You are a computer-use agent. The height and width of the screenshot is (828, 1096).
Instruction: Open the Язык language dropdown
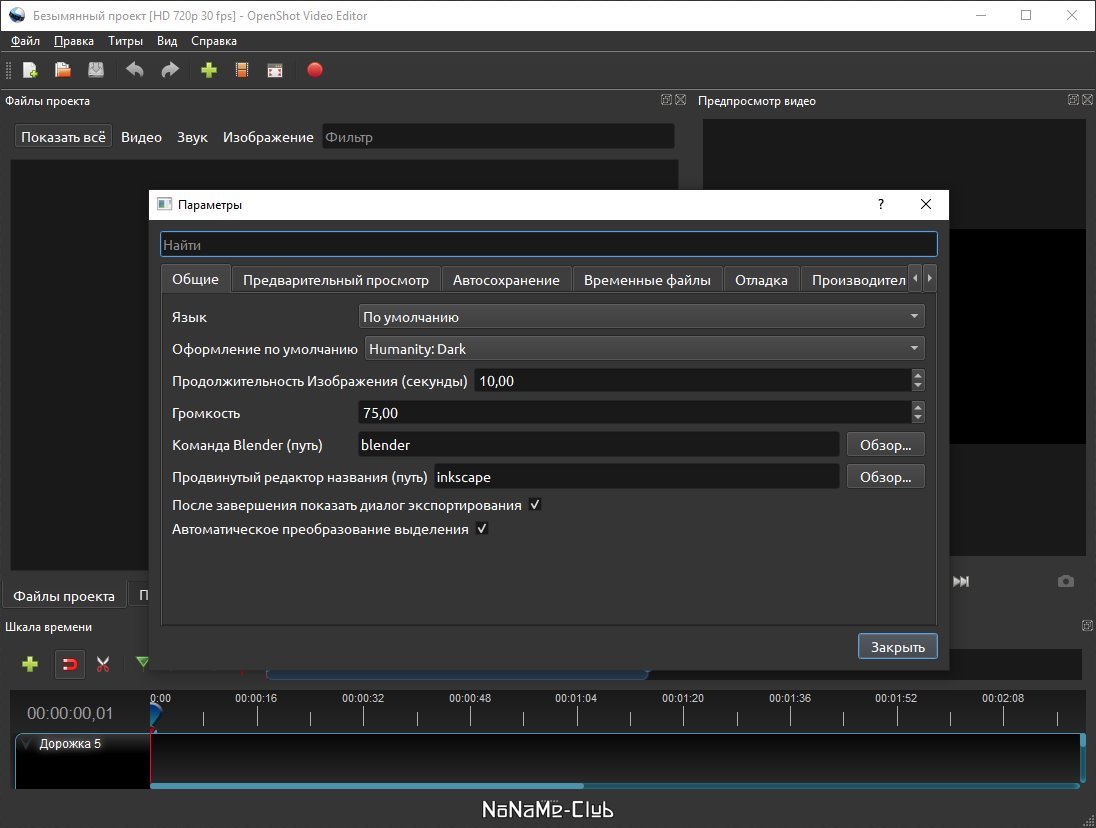[641, 317]
